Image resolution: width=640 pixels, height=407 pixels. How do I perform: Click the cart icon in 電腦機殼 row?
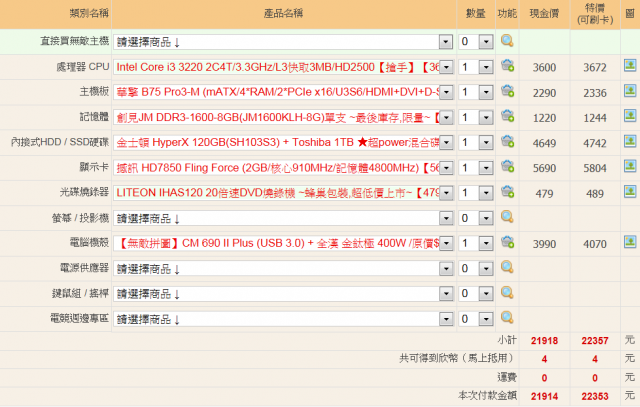point(507,242)
